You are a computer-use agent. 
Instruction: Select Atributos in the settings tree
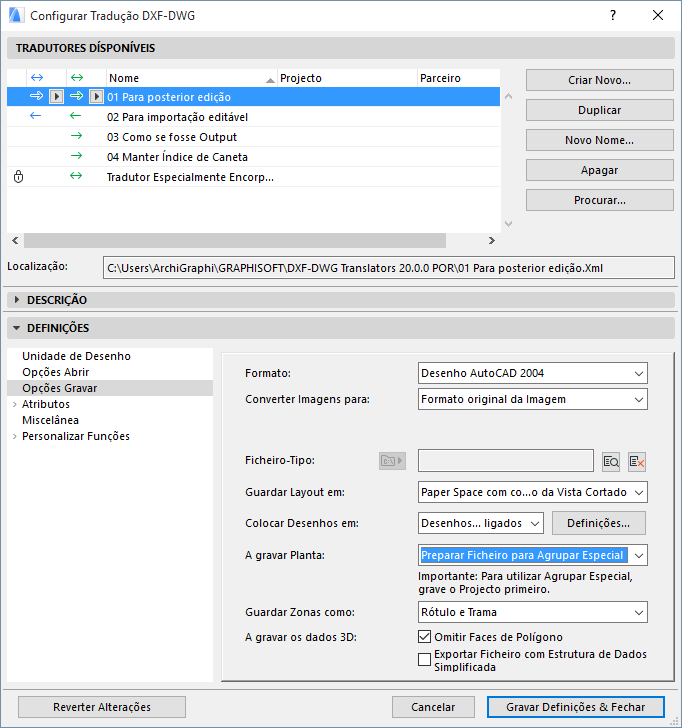46,404
